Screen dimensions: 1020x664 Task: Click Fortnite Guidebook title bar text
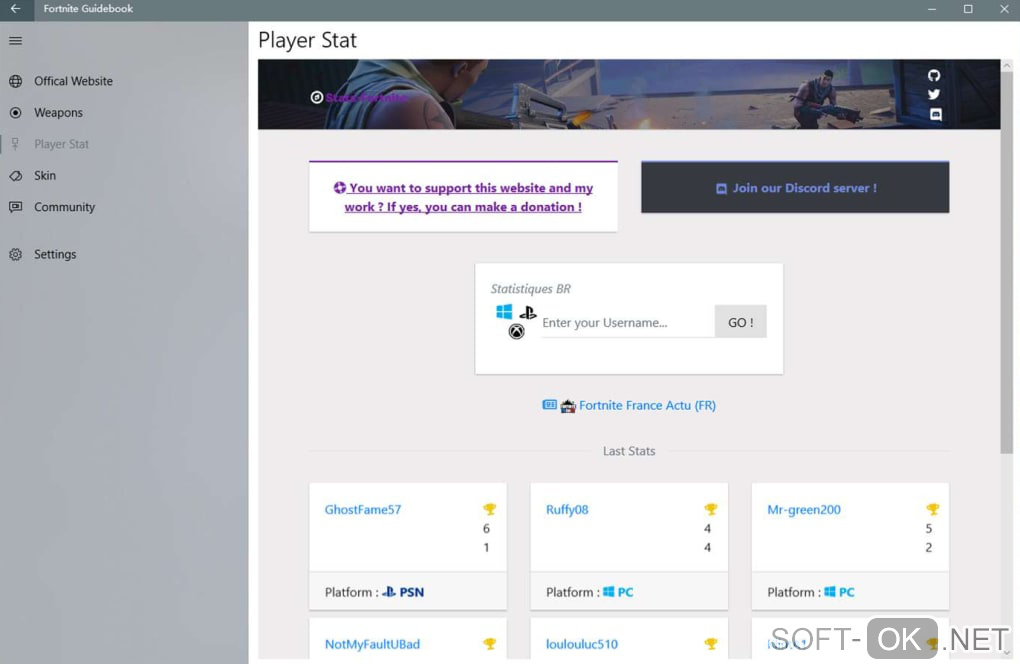[x=88, y=8]
